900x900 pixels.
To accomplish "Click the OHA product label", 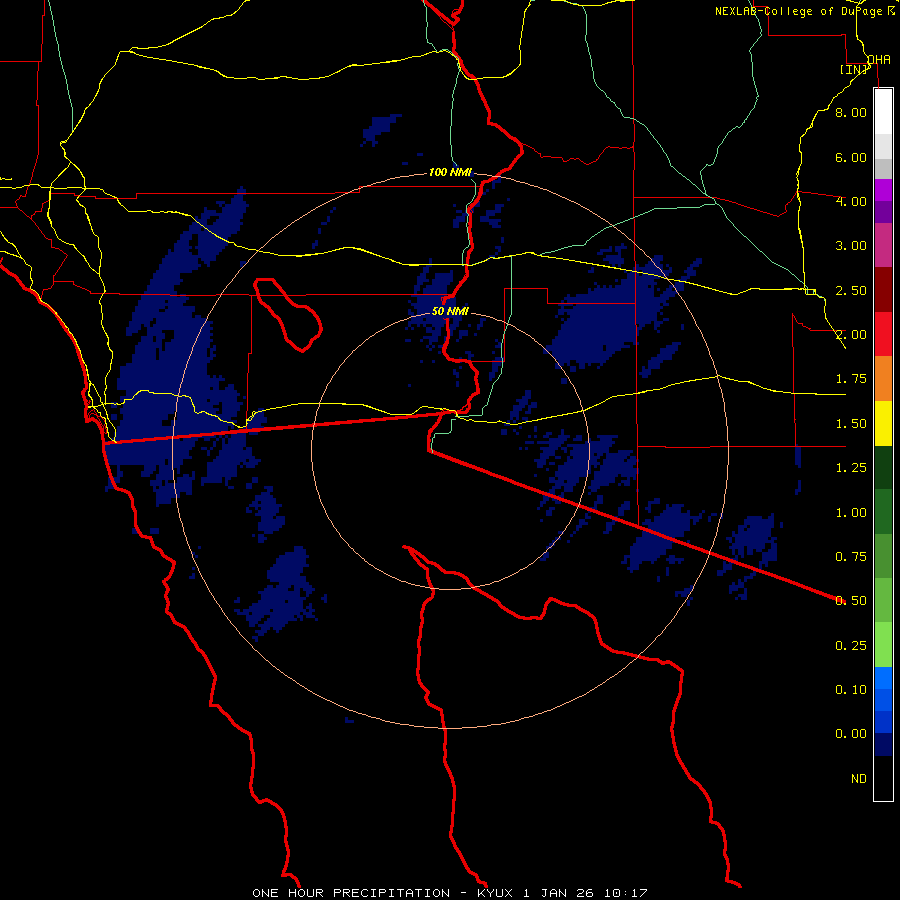I will coord(879,60).
